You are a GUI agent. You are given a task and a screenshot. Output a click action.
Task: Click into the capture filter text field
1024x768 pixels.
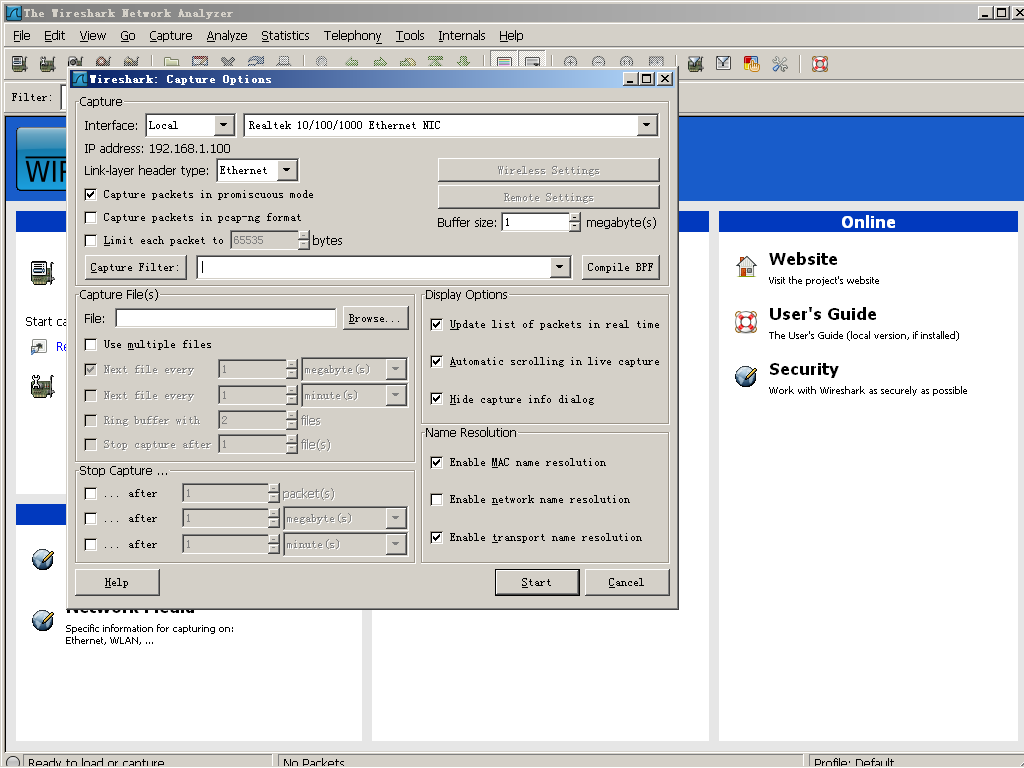click(x=374, y=266)
